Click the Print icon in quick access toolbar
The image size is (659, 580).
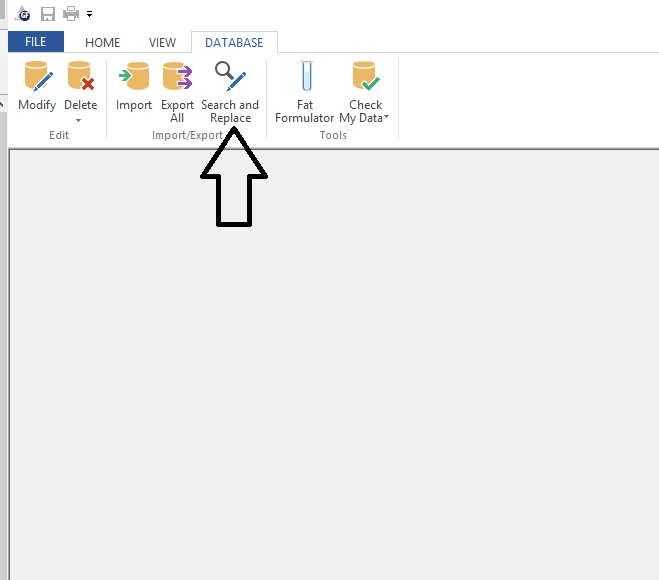pyautogui.click(x=71, y=14)
